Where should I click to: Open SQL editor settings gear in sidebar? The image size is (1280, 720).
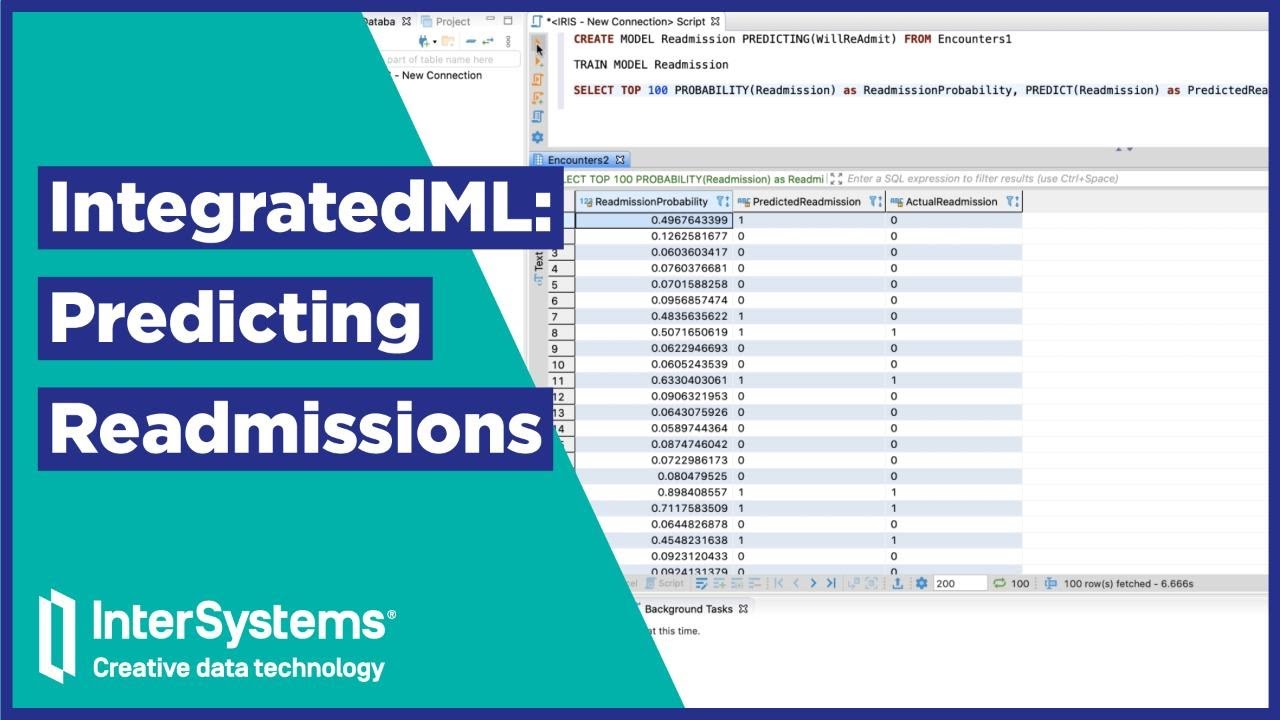(x=538, y=137)
